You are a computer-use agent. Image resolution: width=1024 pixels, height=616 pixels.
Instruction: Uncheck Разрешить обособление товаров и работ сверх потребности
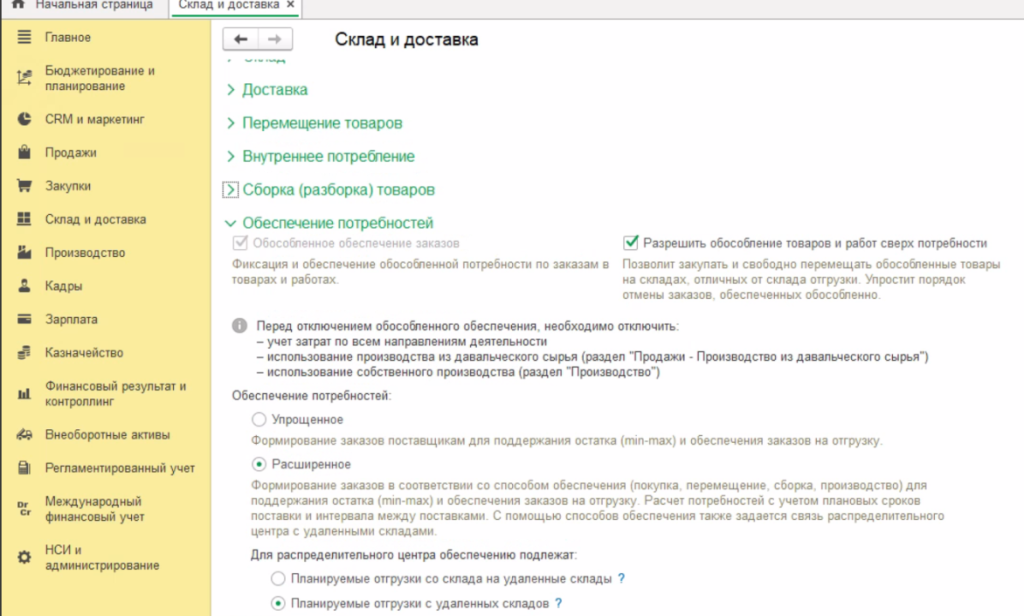630,243
